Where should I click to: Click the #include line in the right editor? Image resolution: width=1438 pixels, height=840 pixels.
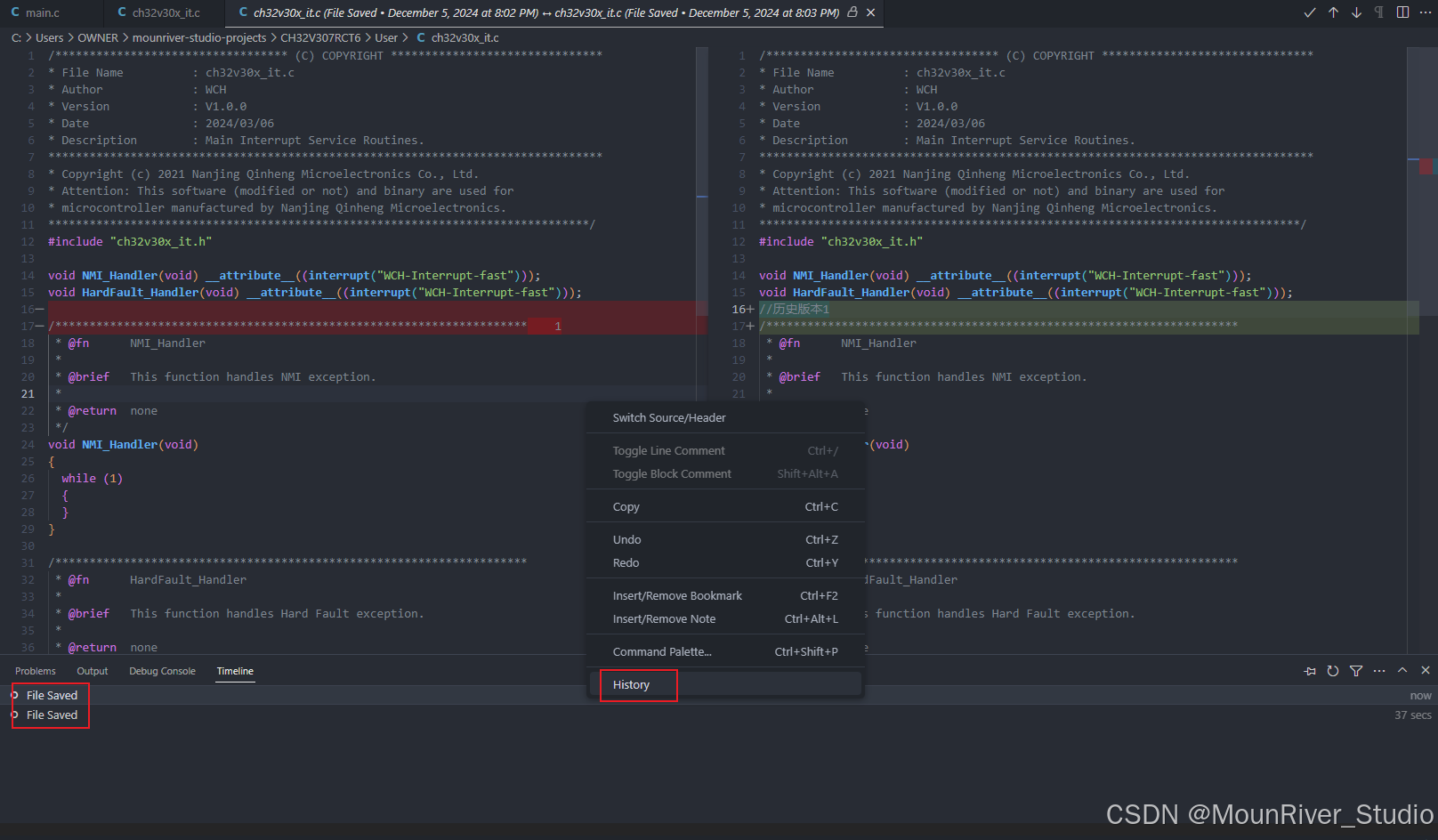(841, 241)
